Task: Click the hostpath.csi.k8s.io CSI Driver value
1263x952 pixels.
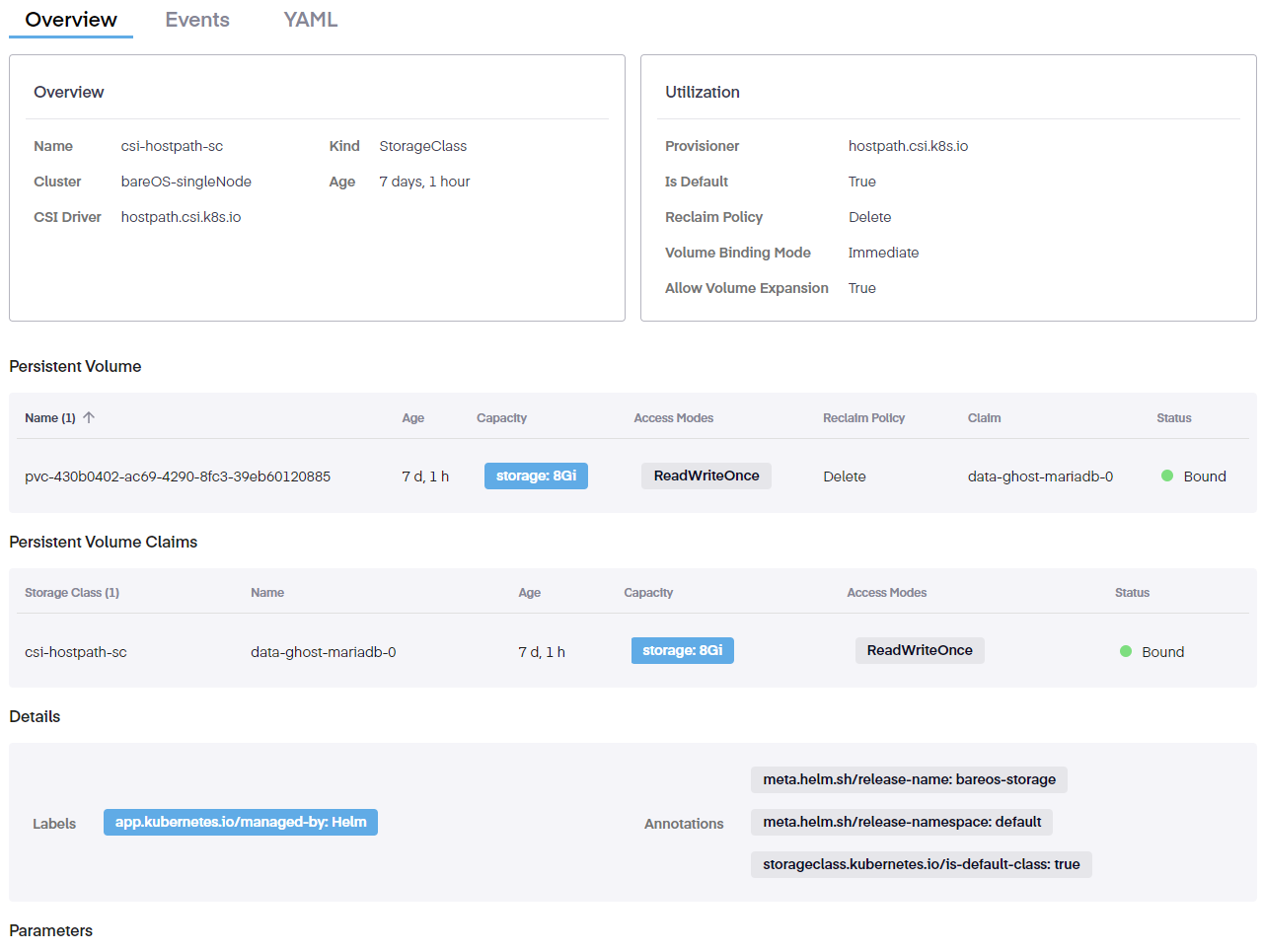Action: pyautogui.click(x=181, y=217)
